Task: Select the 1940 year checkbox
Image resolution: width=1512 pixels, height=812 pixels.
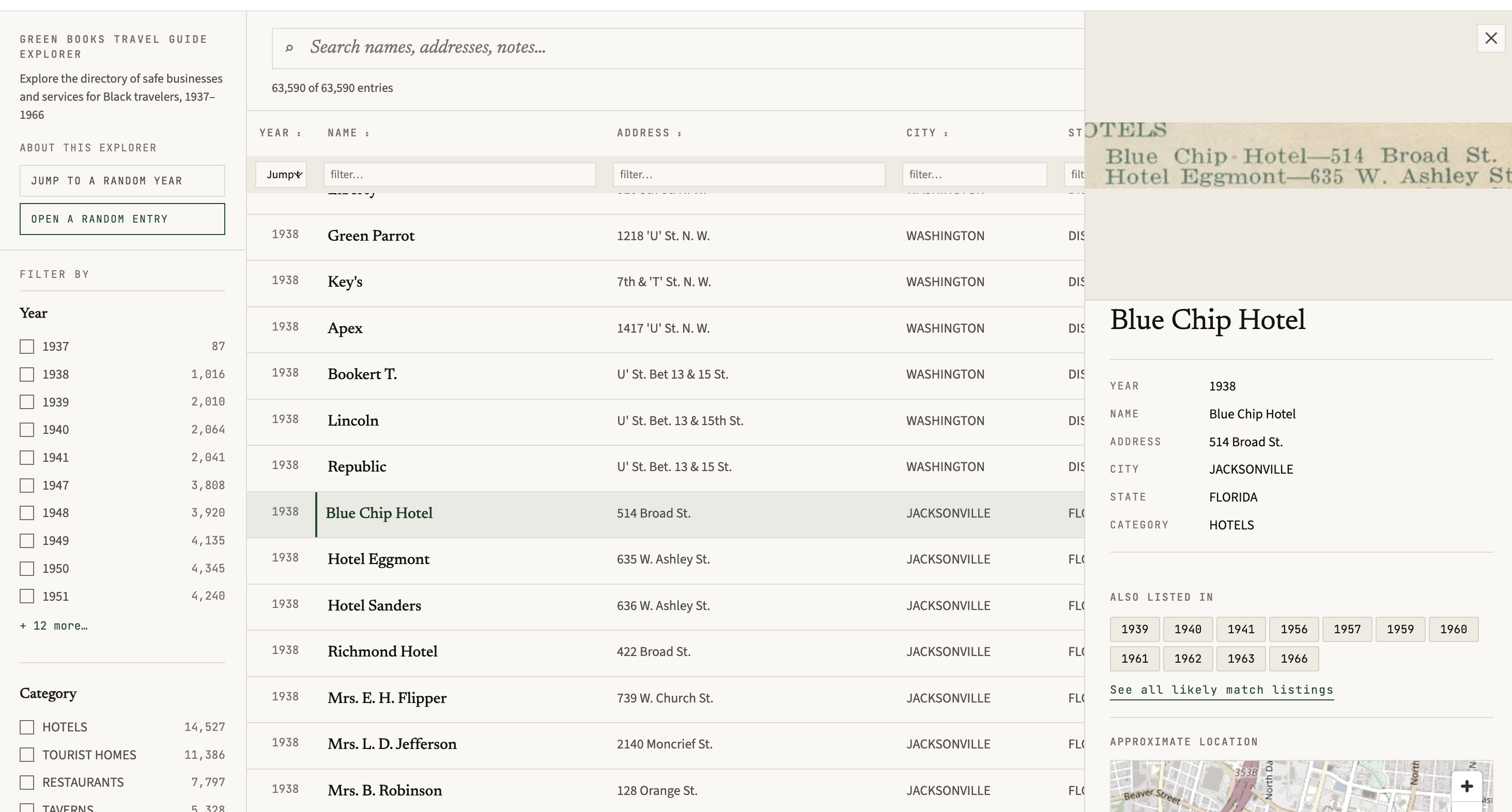Action: click(x=27, y=430)
